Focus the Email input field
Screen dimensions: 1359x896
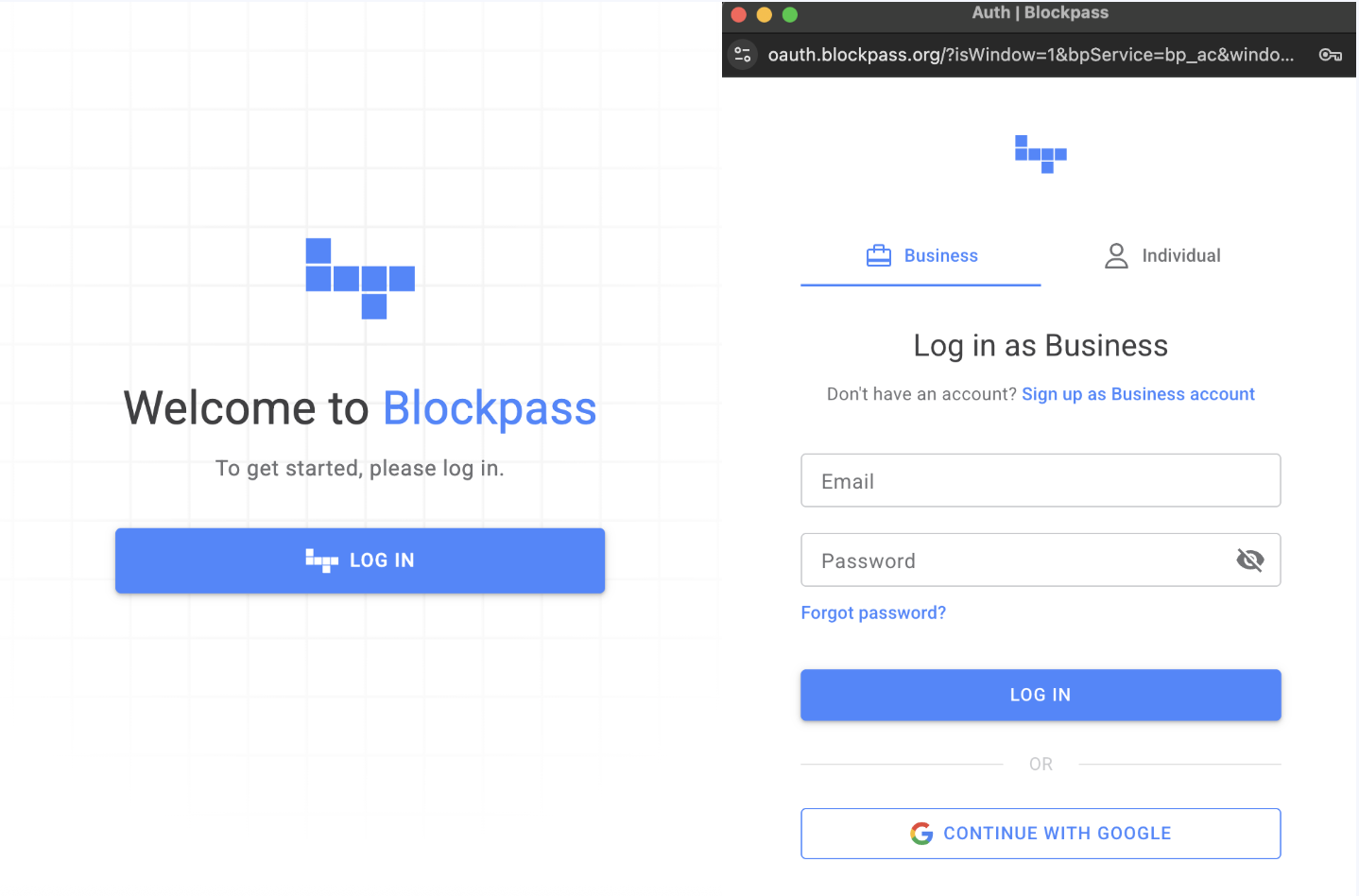pyautogui.click(x=1040, y=481)
